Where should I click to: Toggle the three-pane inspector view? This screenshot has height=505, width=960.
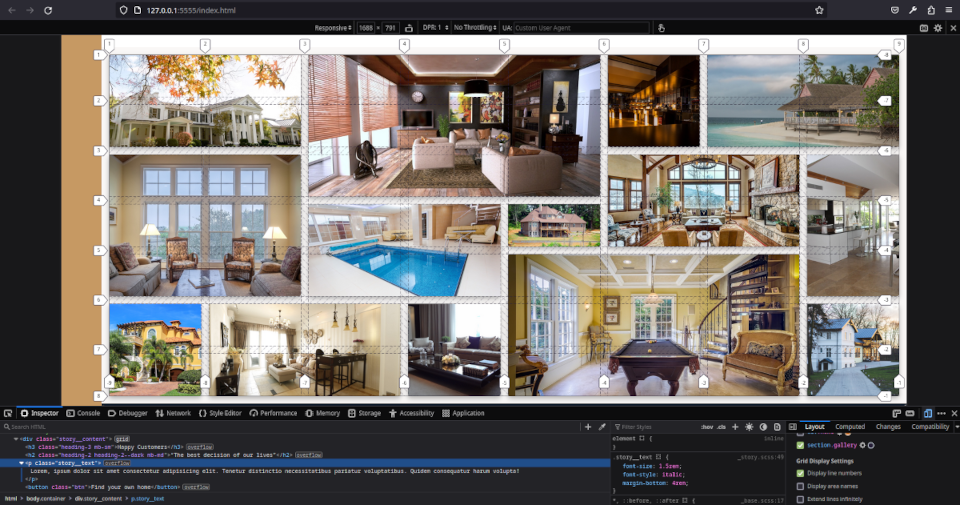pyautogui.click(x=793, y=427)
